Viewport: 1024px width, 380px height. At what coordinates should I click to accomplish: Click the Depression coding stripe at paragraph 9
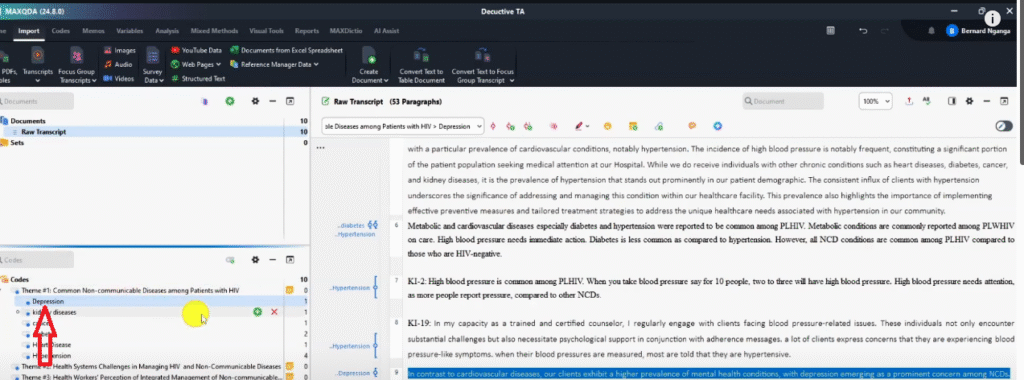pos(376,373)
